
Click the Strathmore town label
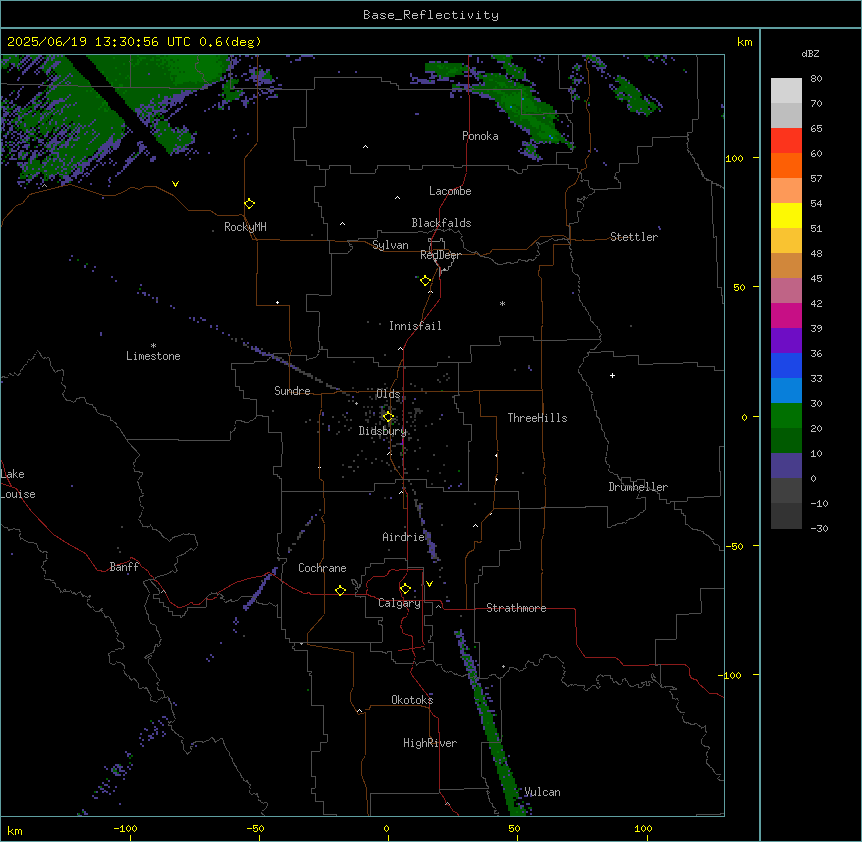tap(516, 608)
